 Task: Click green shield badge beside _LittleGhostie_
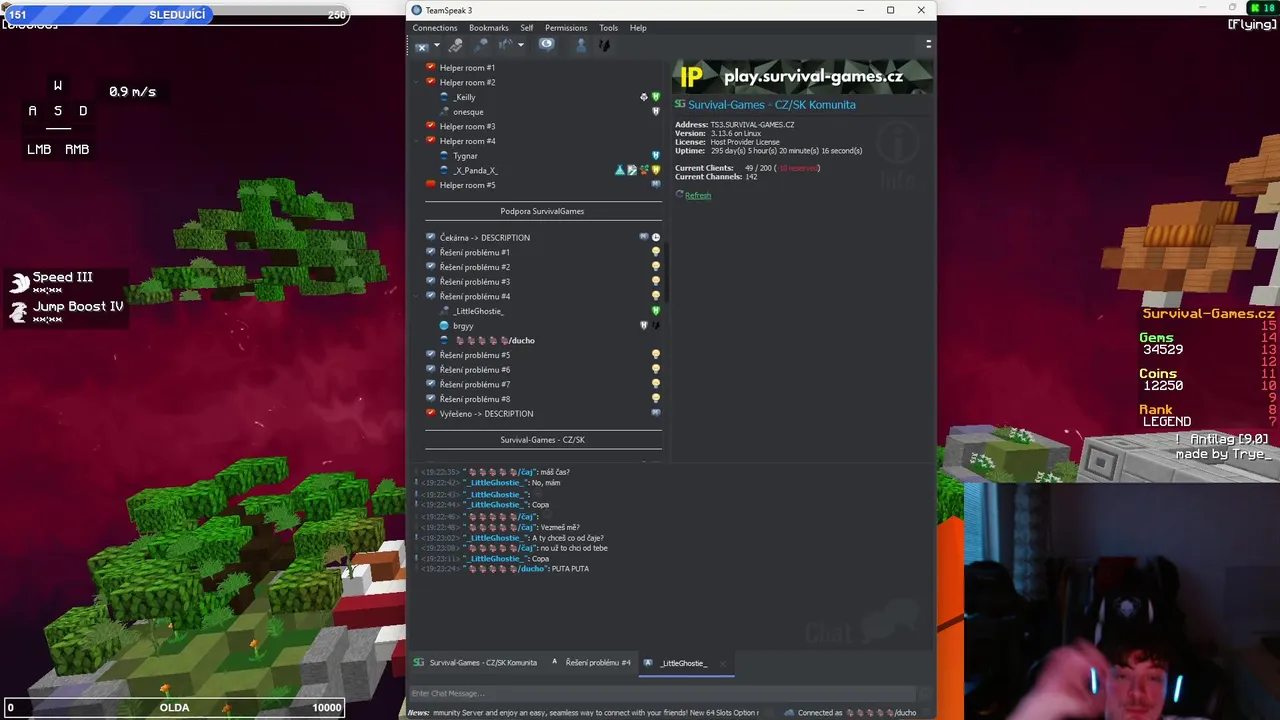[656, 311]
